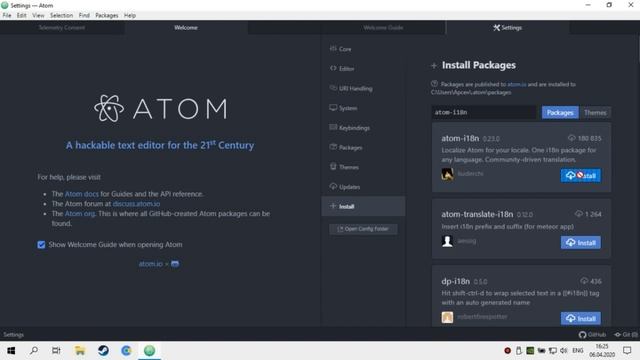Click the Atom icon in taskbar

point(149,351)
